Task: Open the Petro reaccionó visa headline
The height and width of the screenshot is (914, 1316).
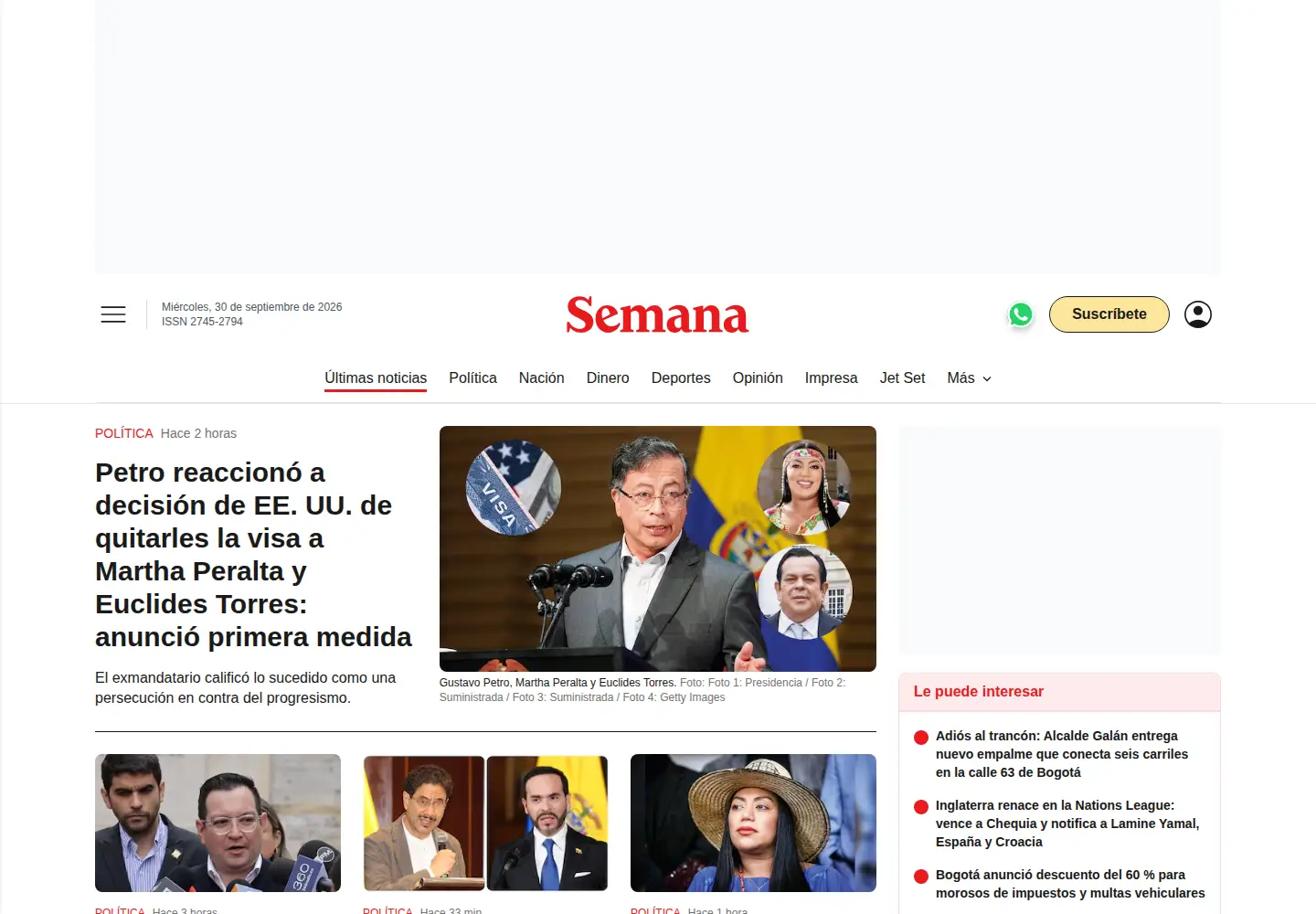Action: tap(253, 555)
